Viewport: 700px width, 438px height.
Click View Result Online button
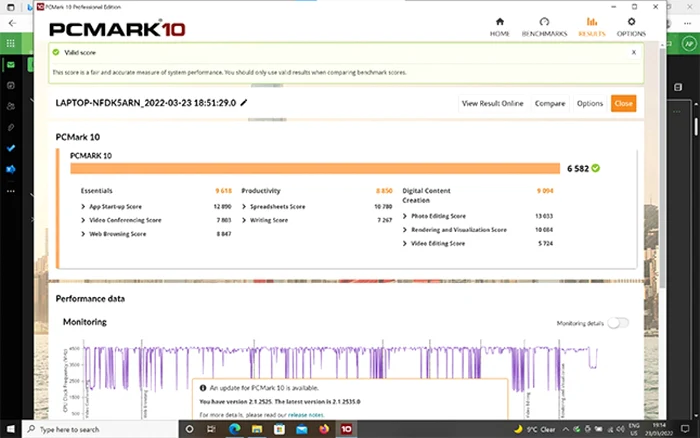(x=492, y=103)
